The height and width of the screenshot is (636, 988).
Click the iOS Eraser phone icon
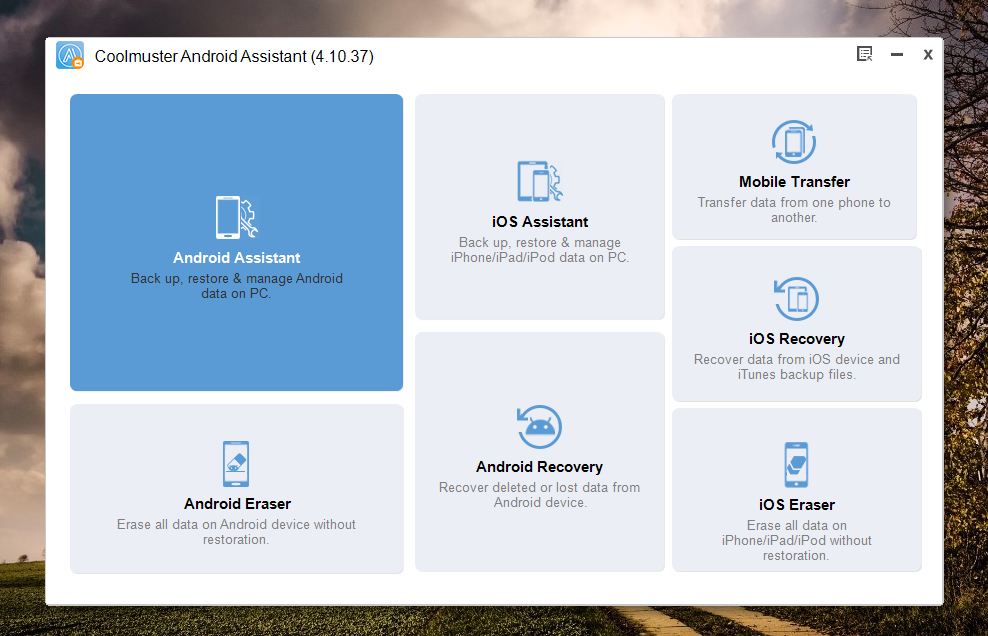796,465
